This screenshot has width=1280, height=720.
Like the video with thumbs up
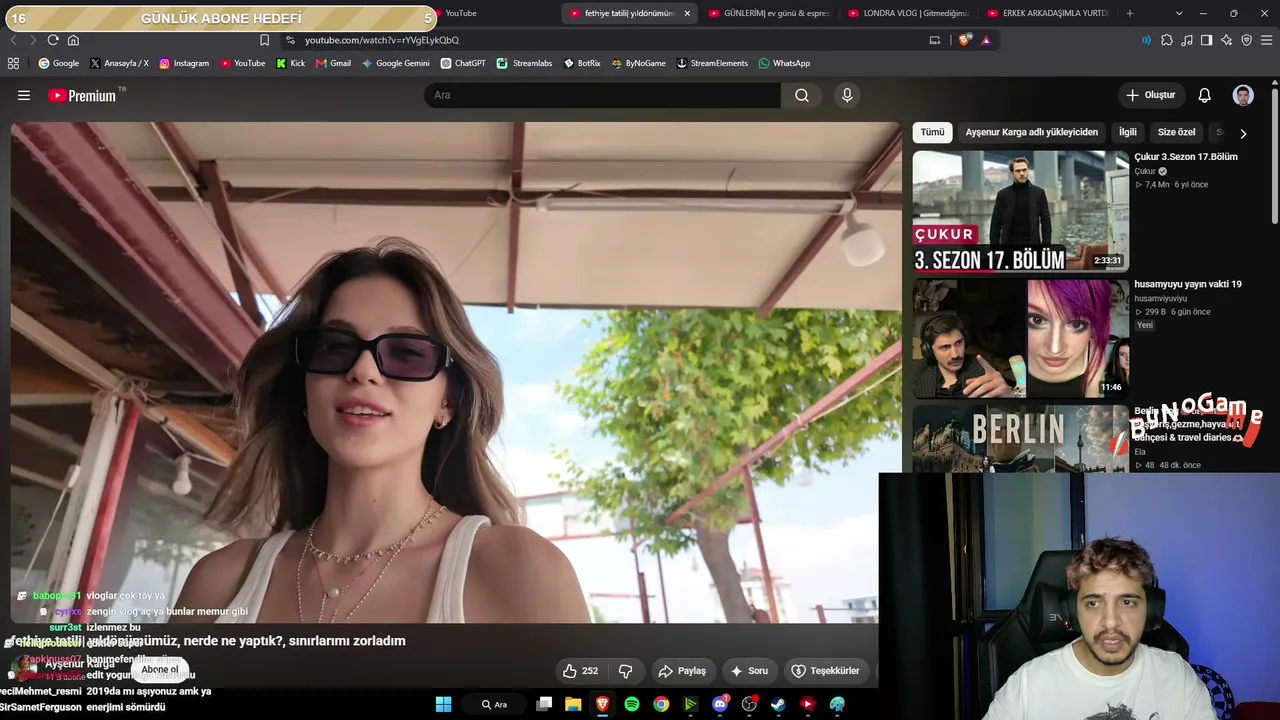[580, 671]
